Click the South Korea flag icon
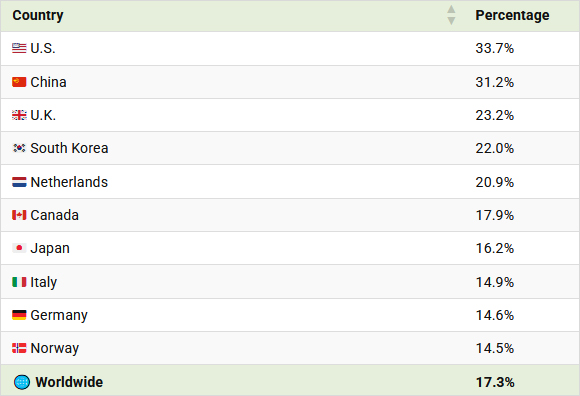The width and height of the screenshot is (580, 396). (19, 148)
